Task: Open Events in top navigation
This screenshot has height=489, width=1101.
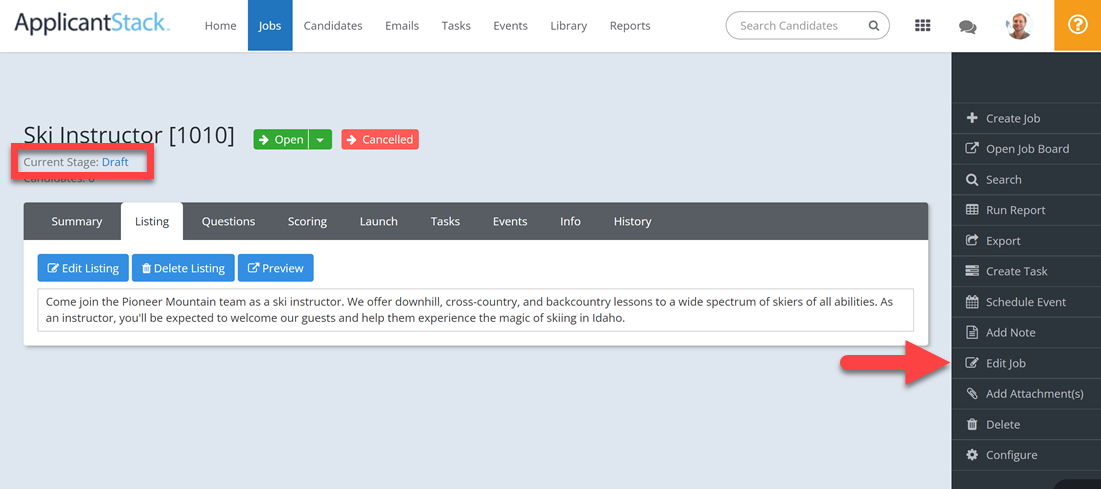Action: (510, 26)
